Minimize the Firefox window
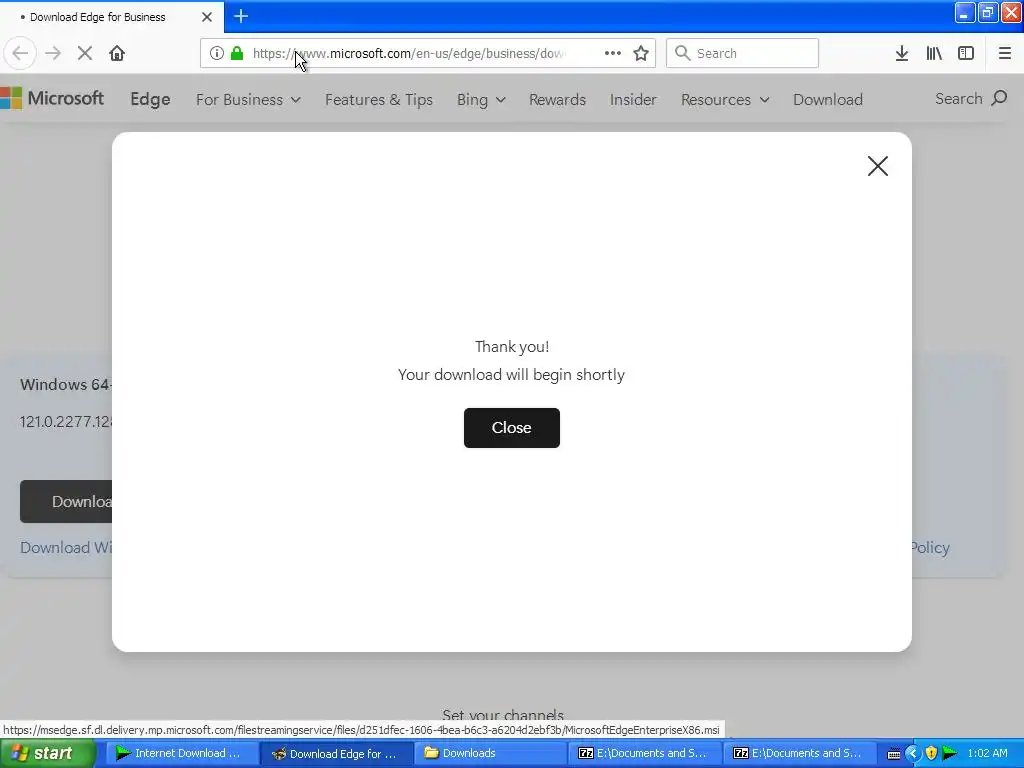Image resolution: width=1024 pixels, height=768 pixels. pyautogui.click(x=965, y=12)
